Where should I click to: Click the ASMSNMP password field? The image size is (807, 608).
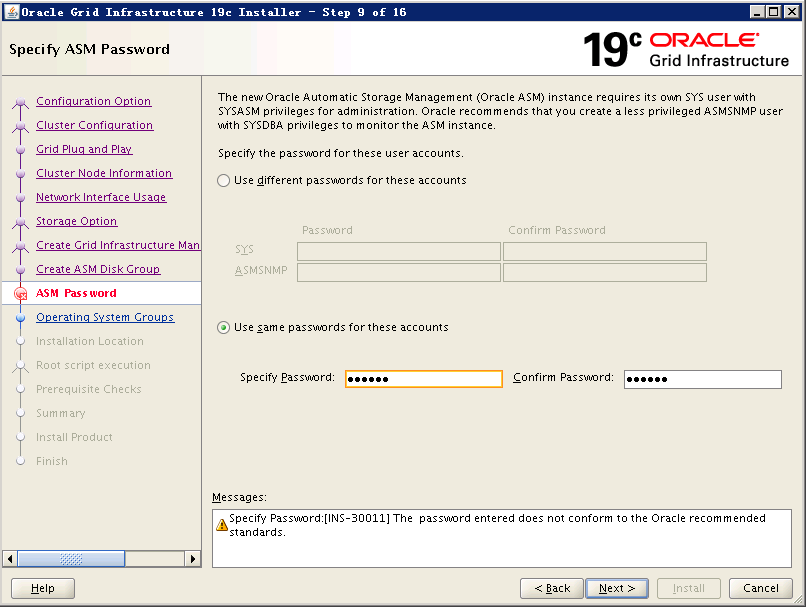pos(399,272)
